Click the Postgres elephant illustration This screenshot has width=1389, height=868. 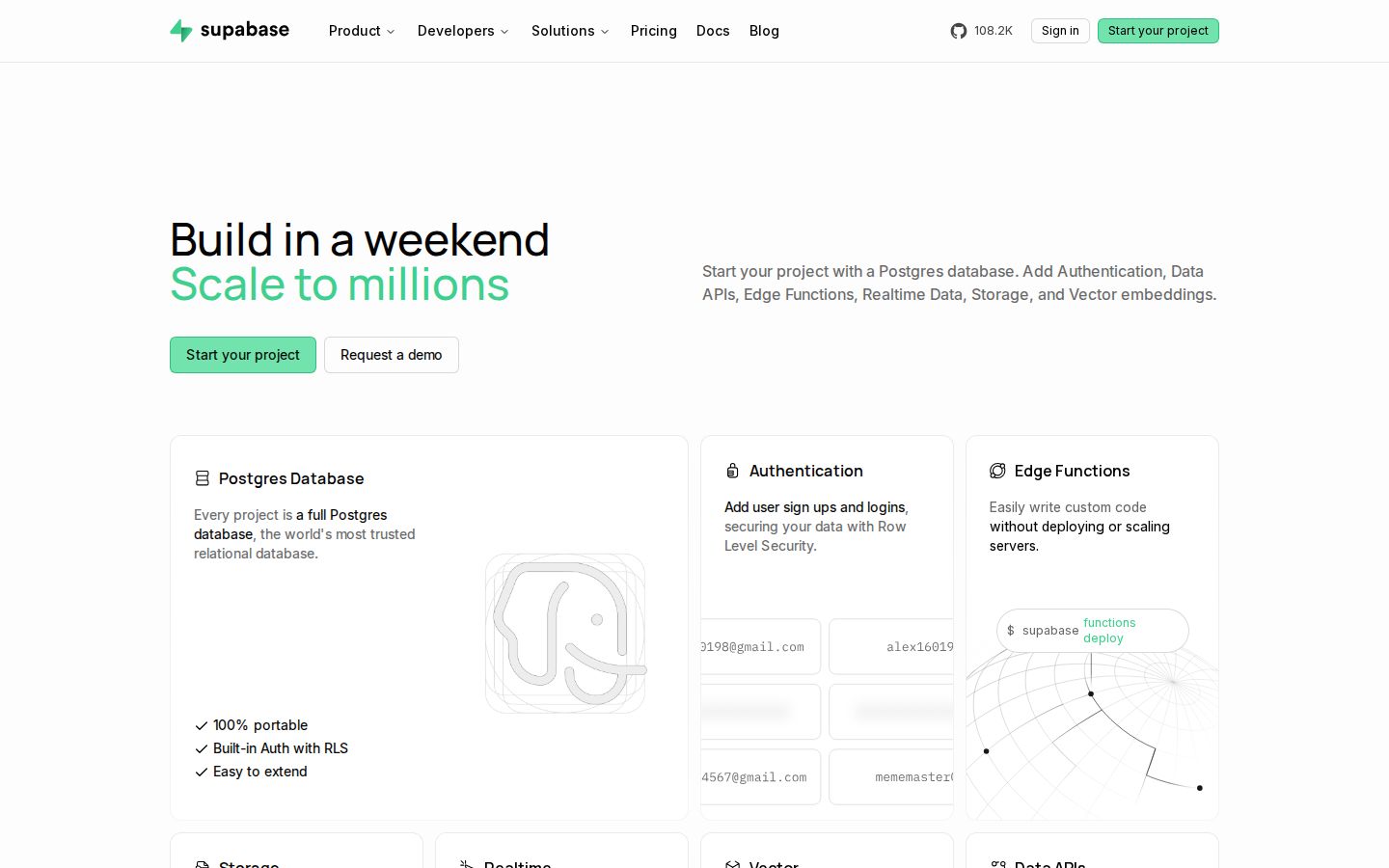coord(565,634)
